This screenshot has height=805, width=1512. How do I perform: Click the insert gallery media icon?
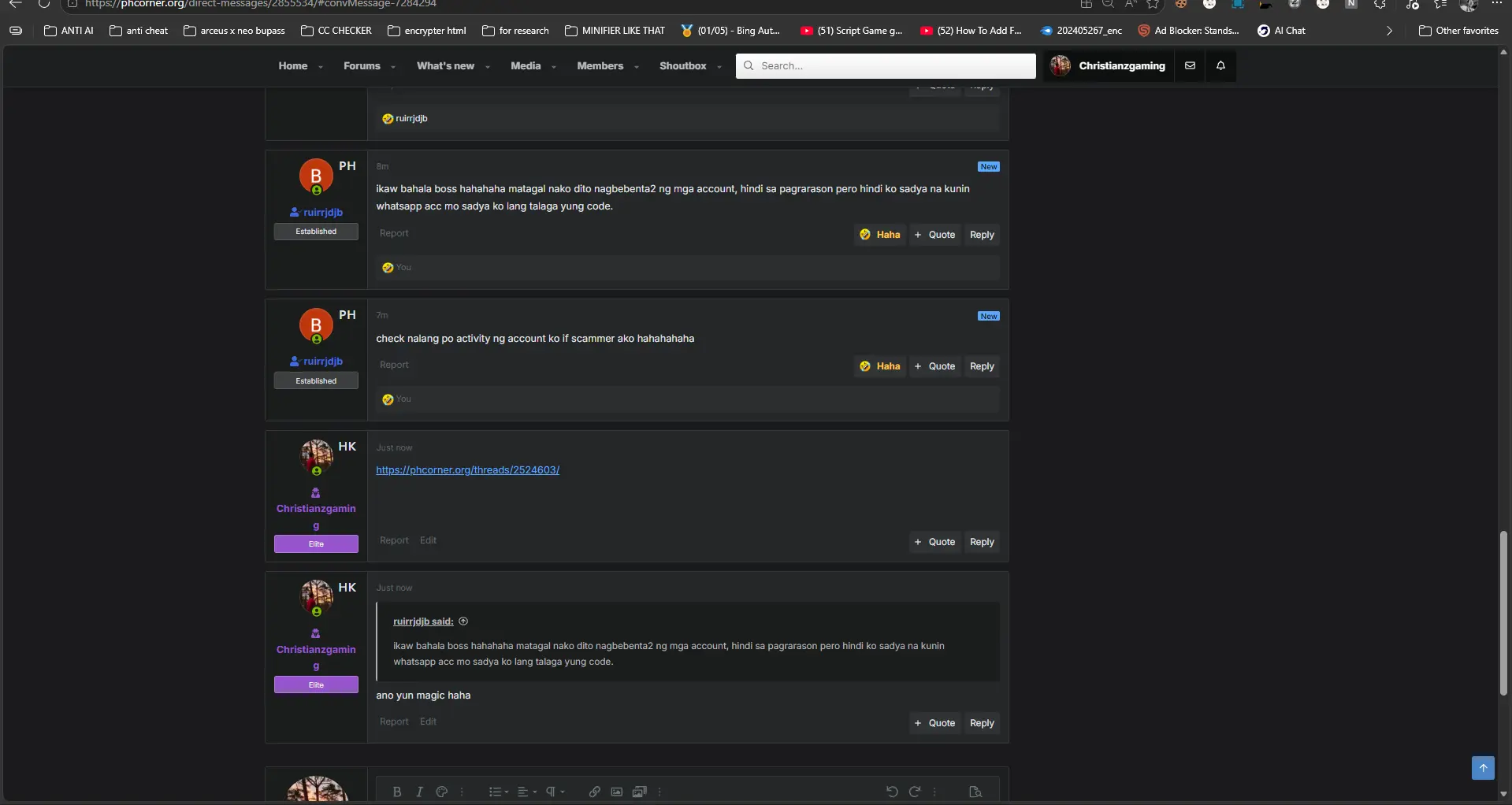point(640,792)
